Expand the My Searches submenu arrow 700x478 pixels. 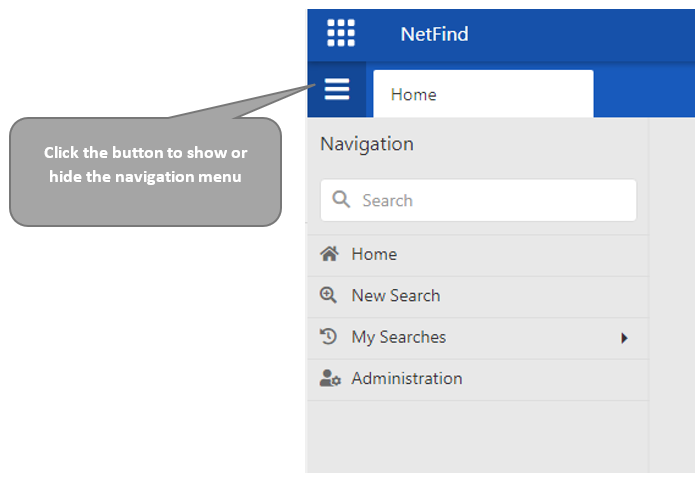click(624, 338)
